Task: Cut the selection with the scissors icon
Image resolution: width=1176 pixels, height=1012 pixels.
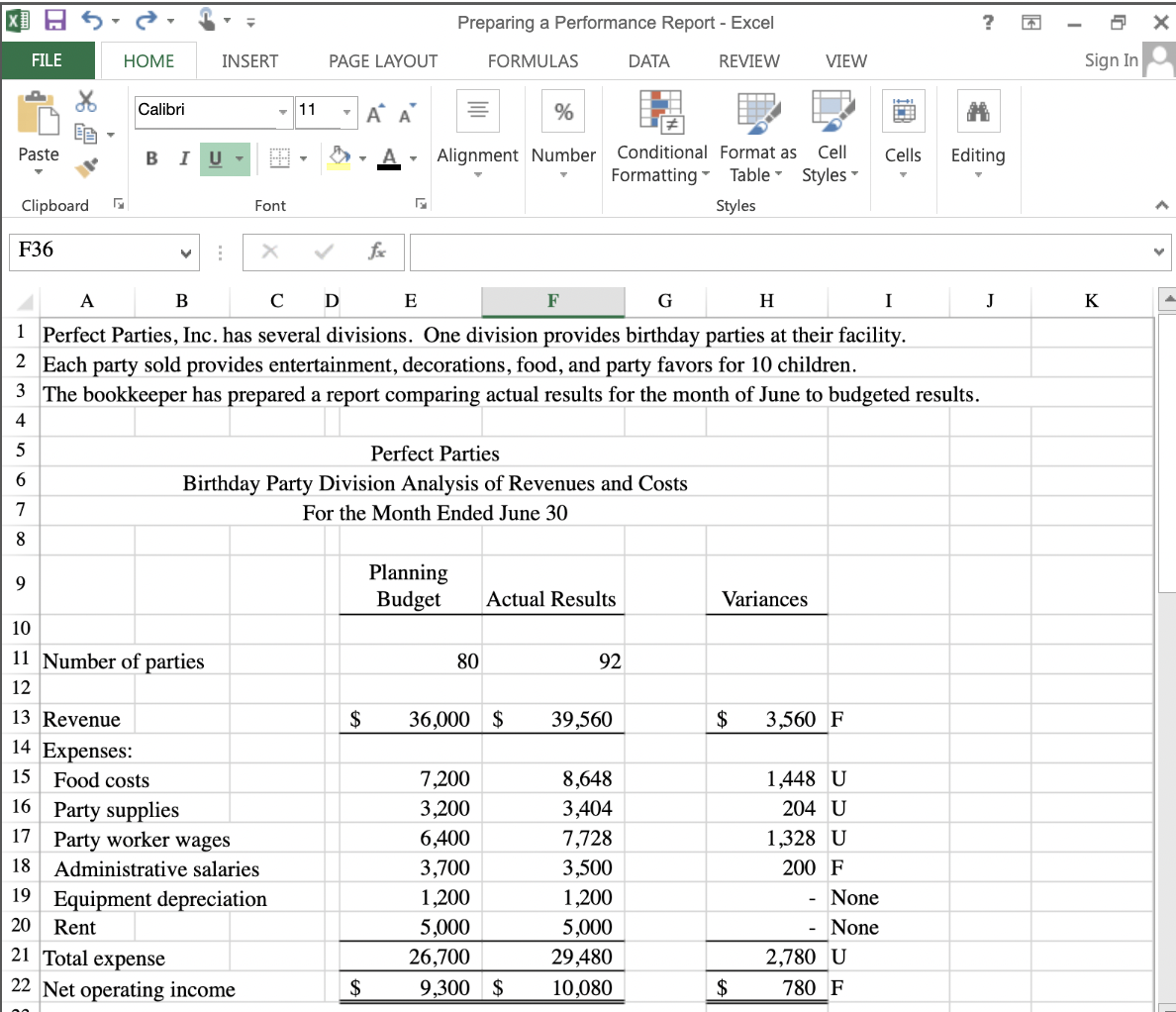Action: pos(85,98)
